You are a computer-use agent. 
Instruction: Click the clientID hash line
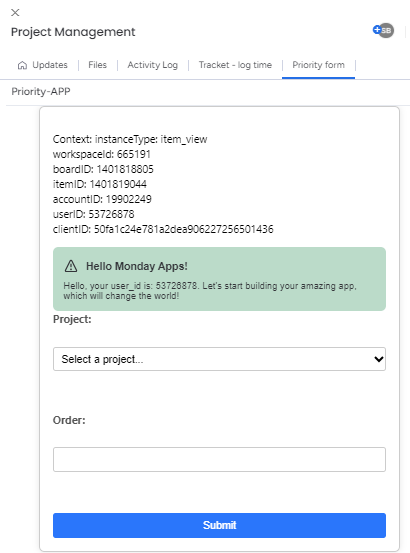pyautogui.click(x=163, y=229)
